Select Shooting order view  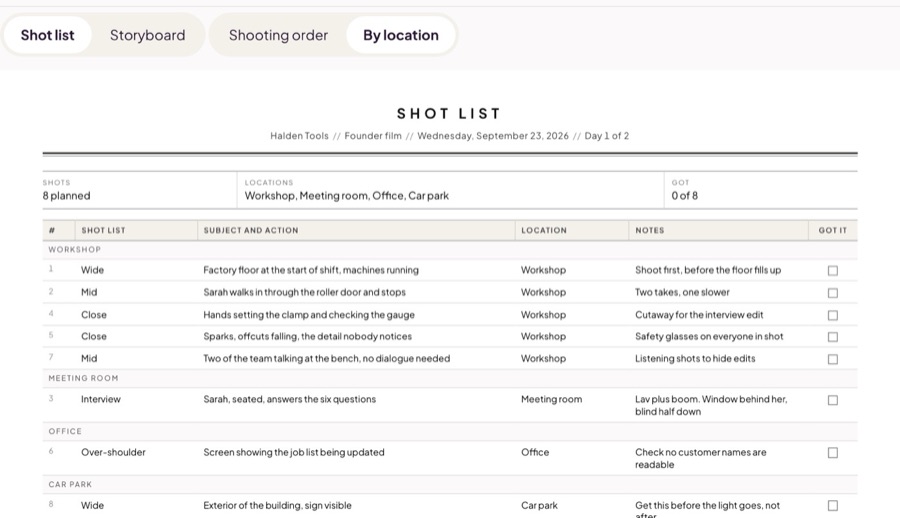pos(278,35)
